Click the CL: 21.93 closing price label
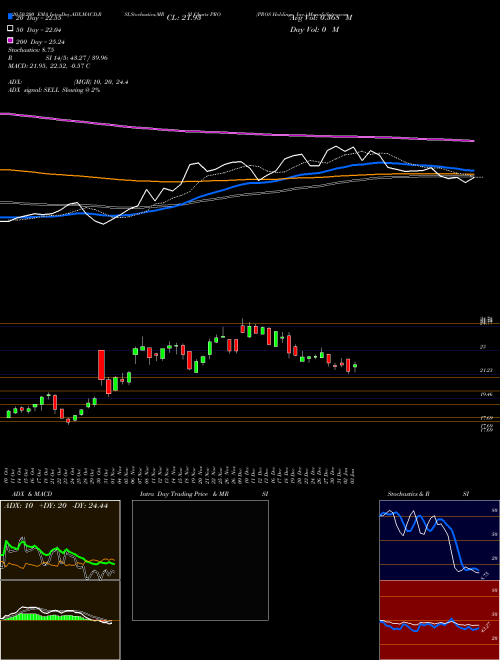Image resolution: width=500 pixels, height=660 pixels. [x=184, y=18]
